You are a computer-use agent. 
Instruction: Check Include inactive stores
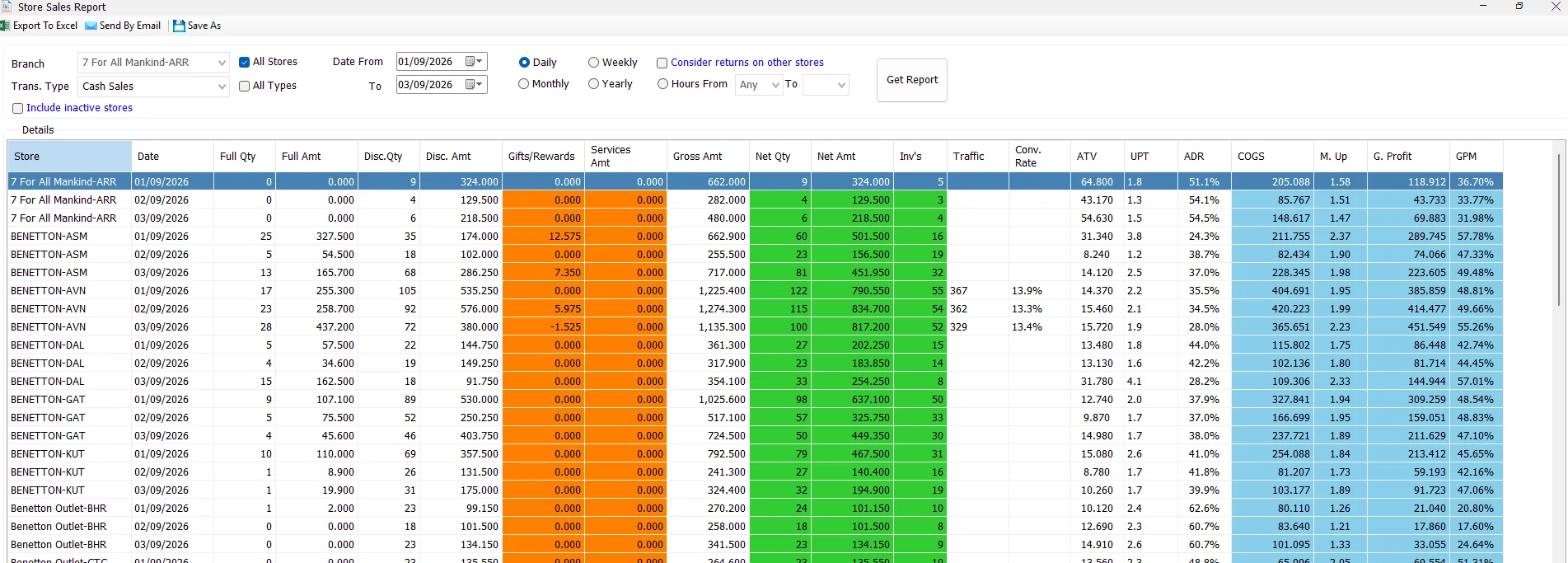click(x=17, y=108)
